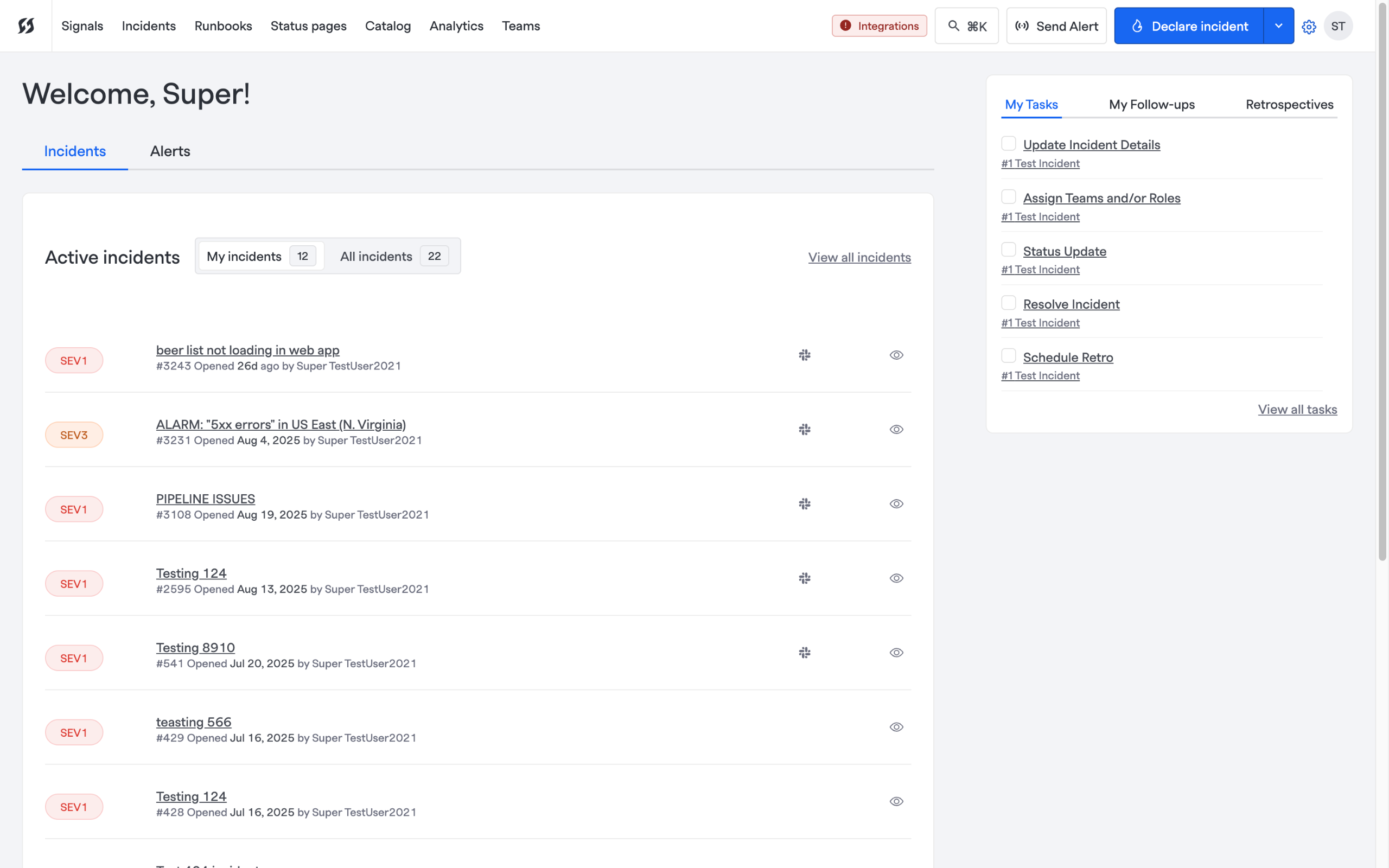Expand the Declare incident dropdown arrow

[1278, 27]
